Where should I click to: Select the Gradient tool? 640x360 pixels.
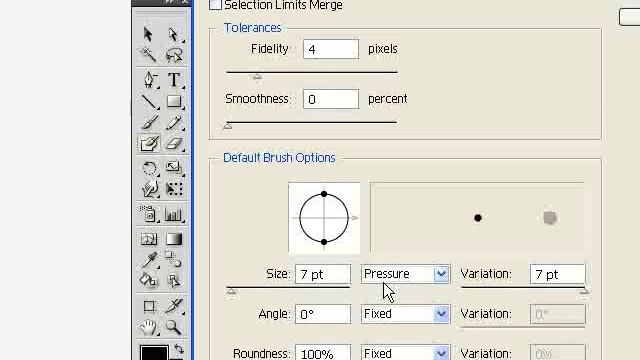coord(173,239)
